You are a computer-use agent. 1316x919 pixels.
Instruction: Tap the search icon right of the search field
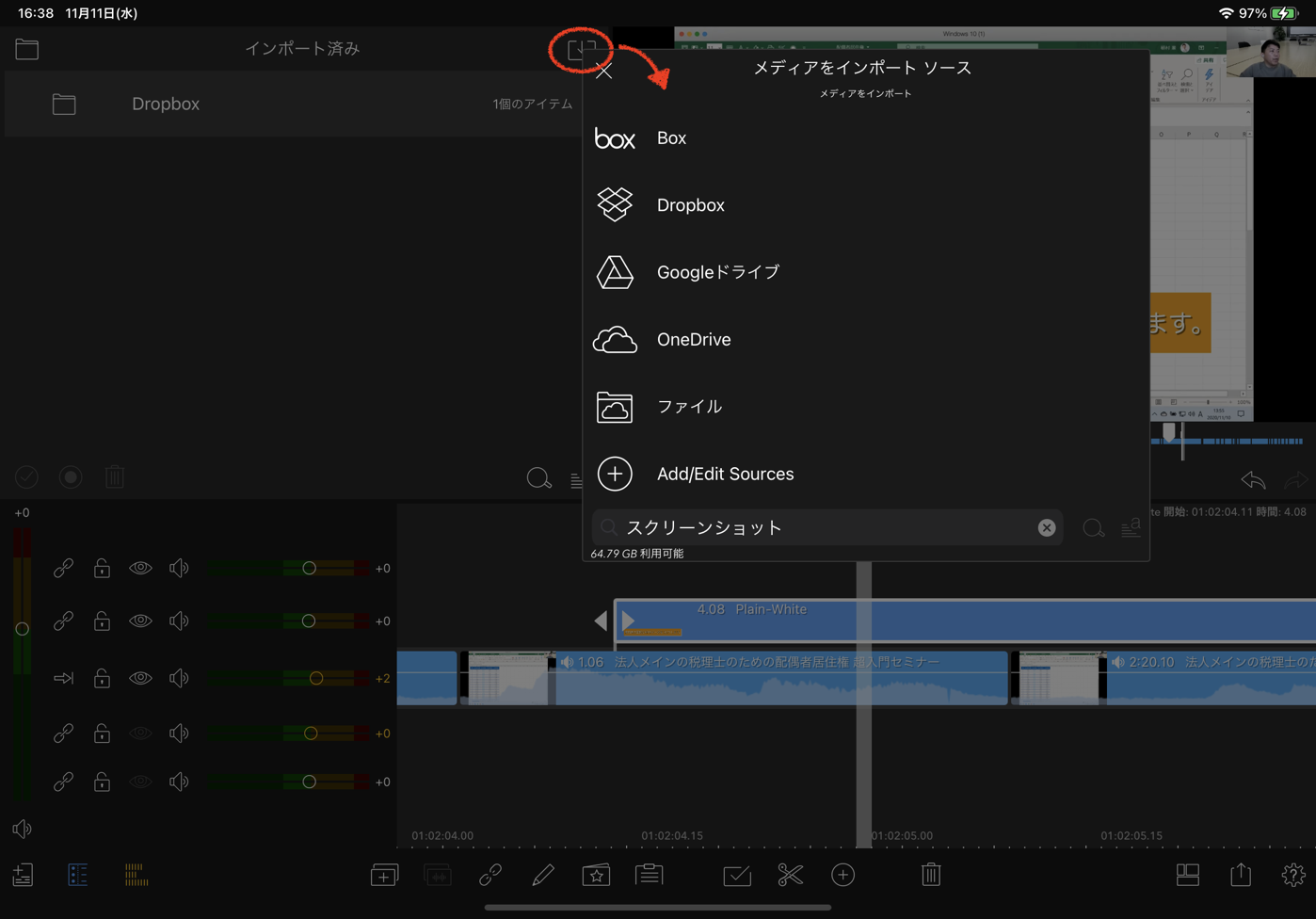click(1093, 528)
